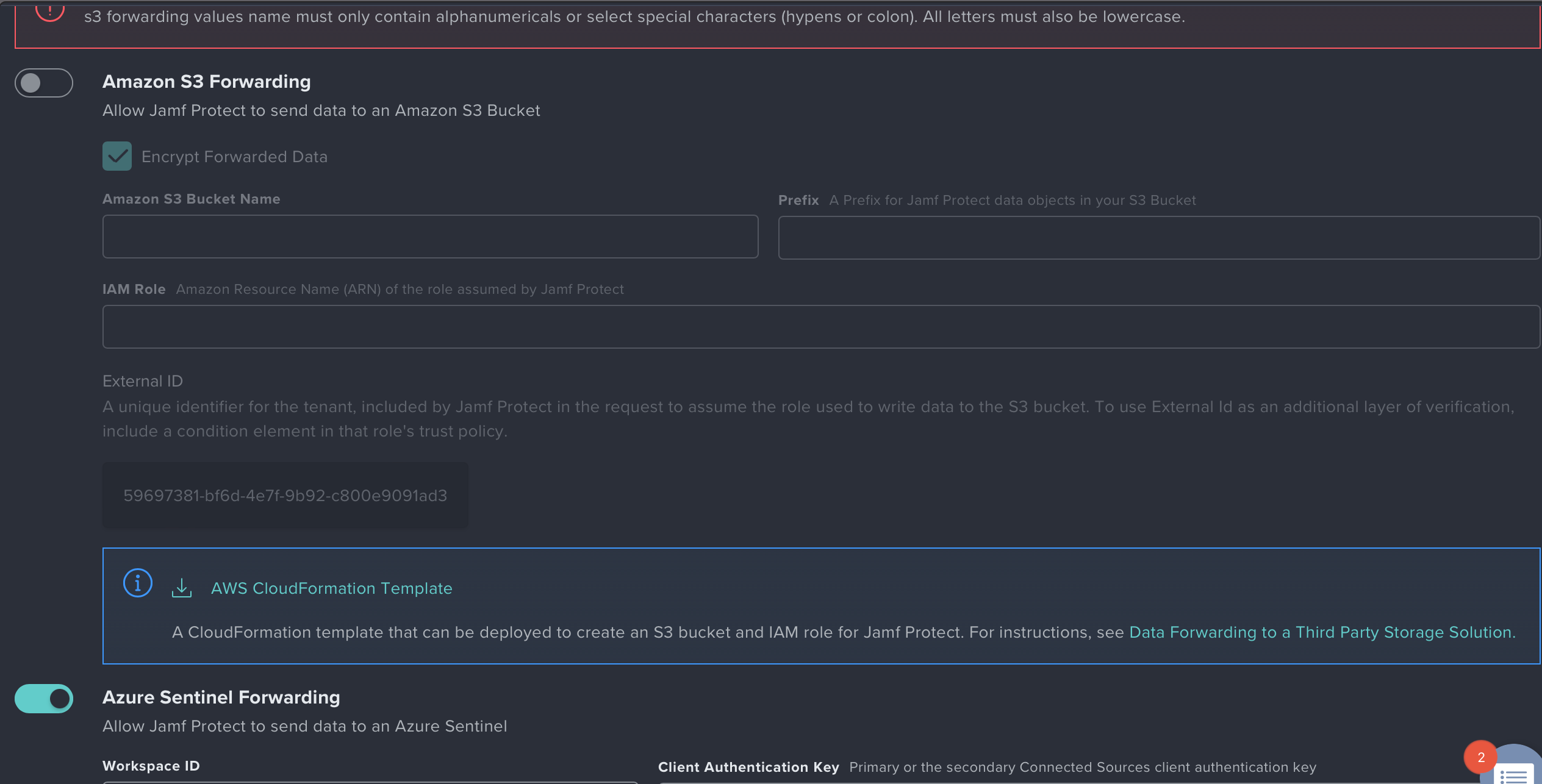Click the Prefix input field
1542x784 pixels.
pyautogui.click(x=1160, y=238)
